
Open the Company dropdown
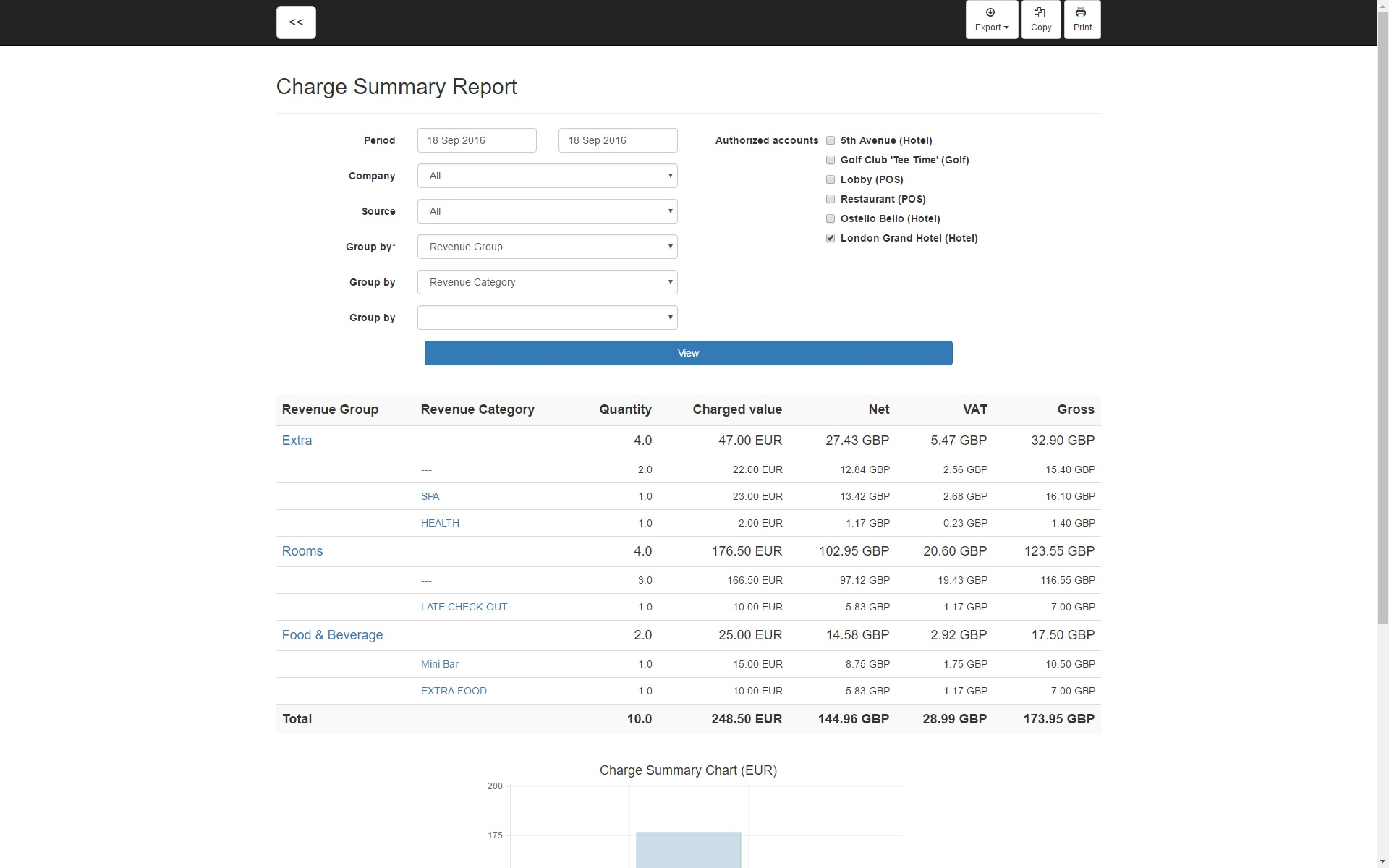(547, 176)
